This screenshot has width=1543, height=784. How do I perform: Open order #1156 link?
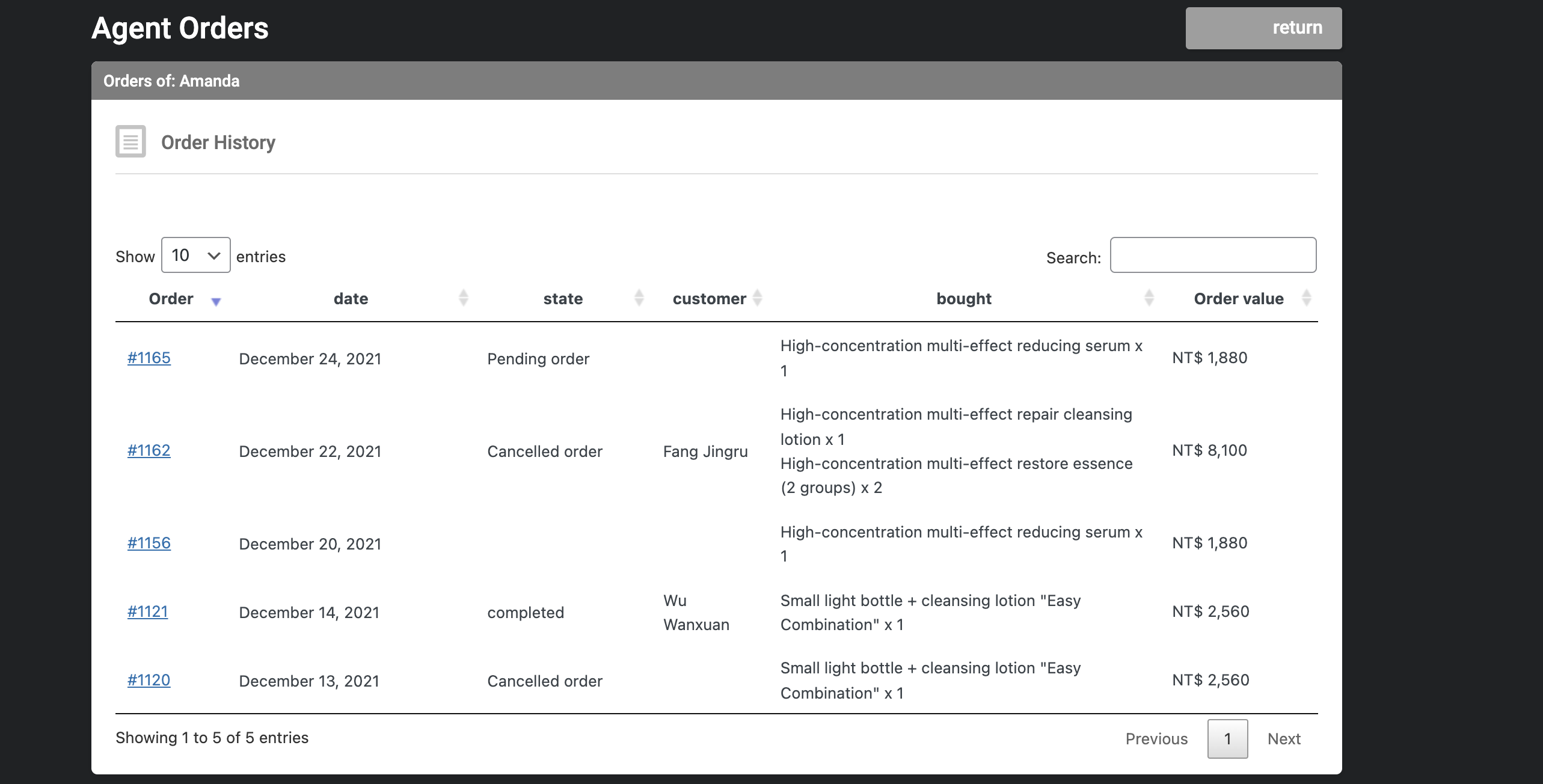[x=149, y=543]
